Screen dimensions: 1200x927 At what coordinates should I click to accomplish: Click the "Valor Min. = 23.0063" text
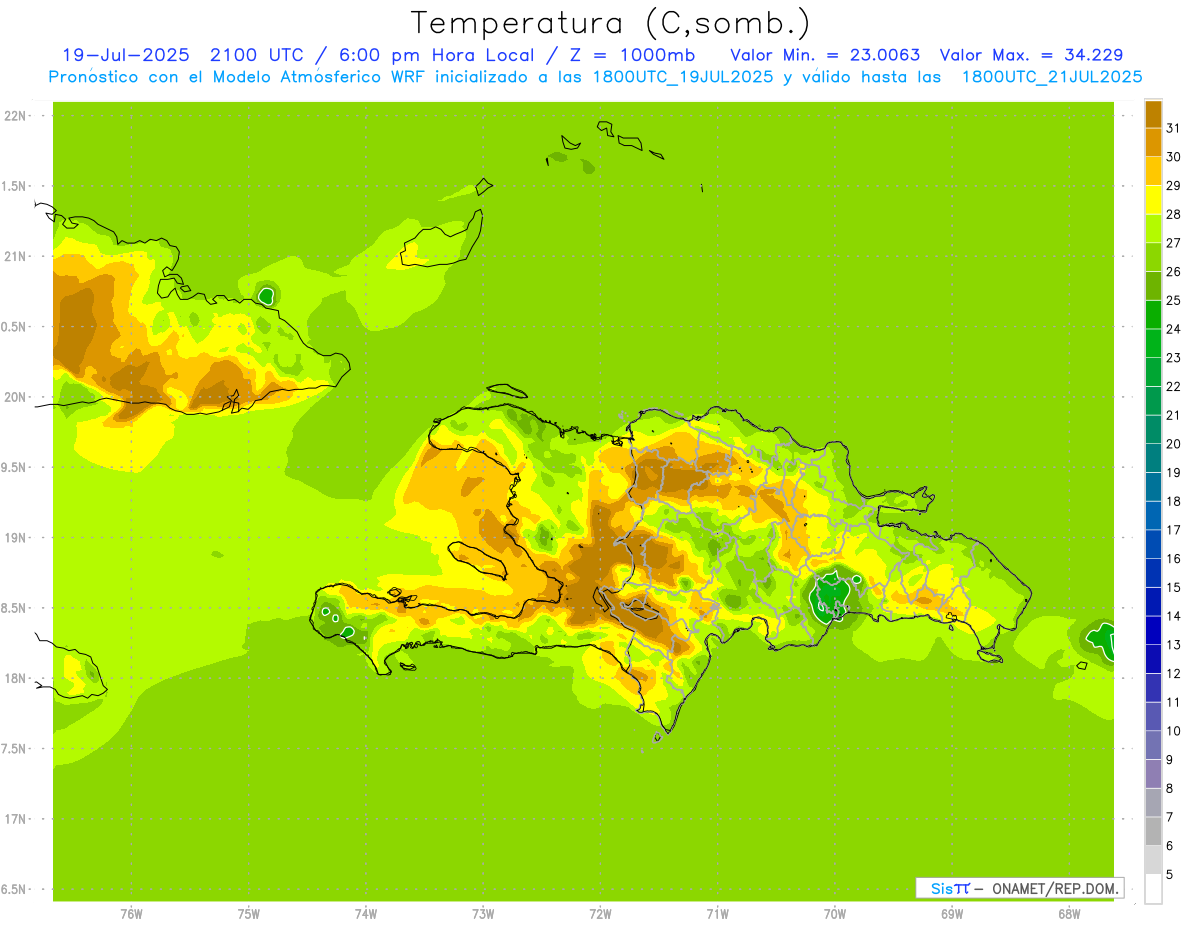(x=825, y=55)
